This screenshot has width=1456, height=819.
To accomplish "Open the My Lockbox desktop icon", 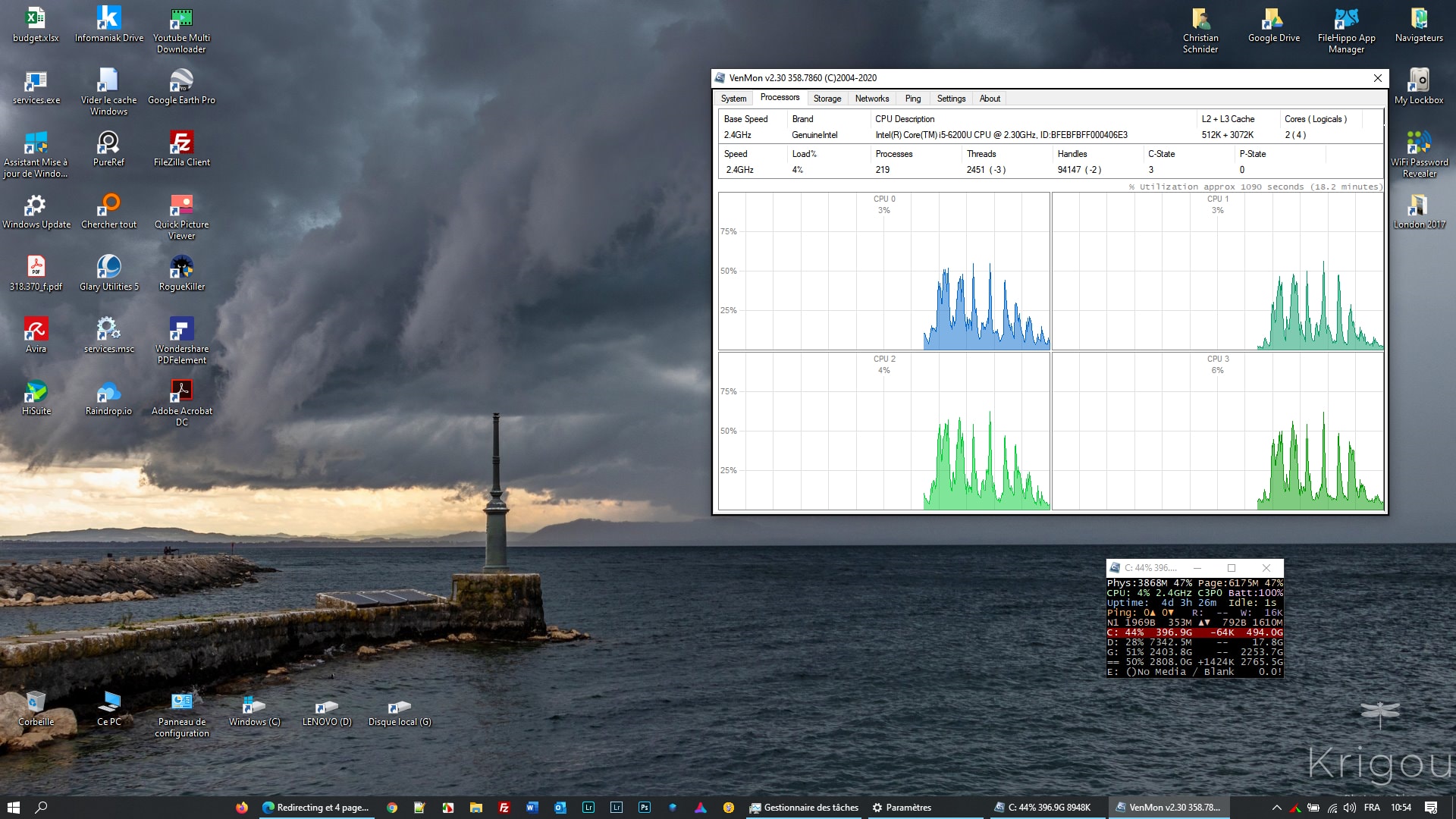I will 1419,86.
